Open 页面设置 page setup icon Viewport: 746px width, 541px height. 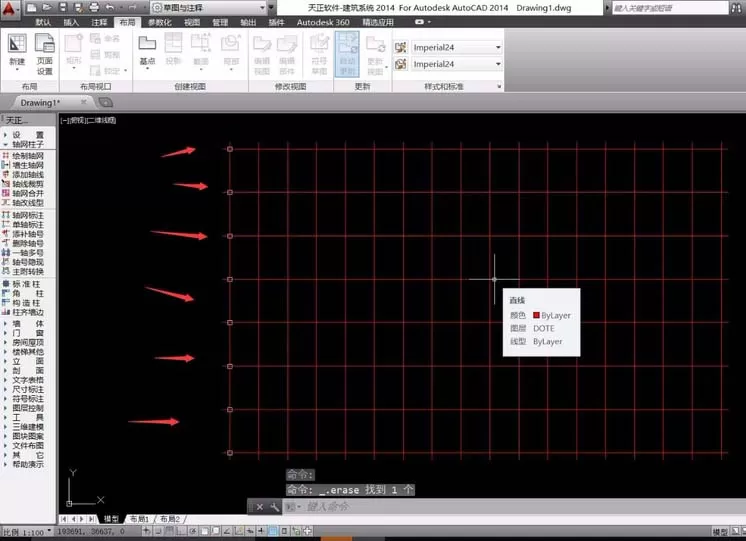tap(45, 54)
